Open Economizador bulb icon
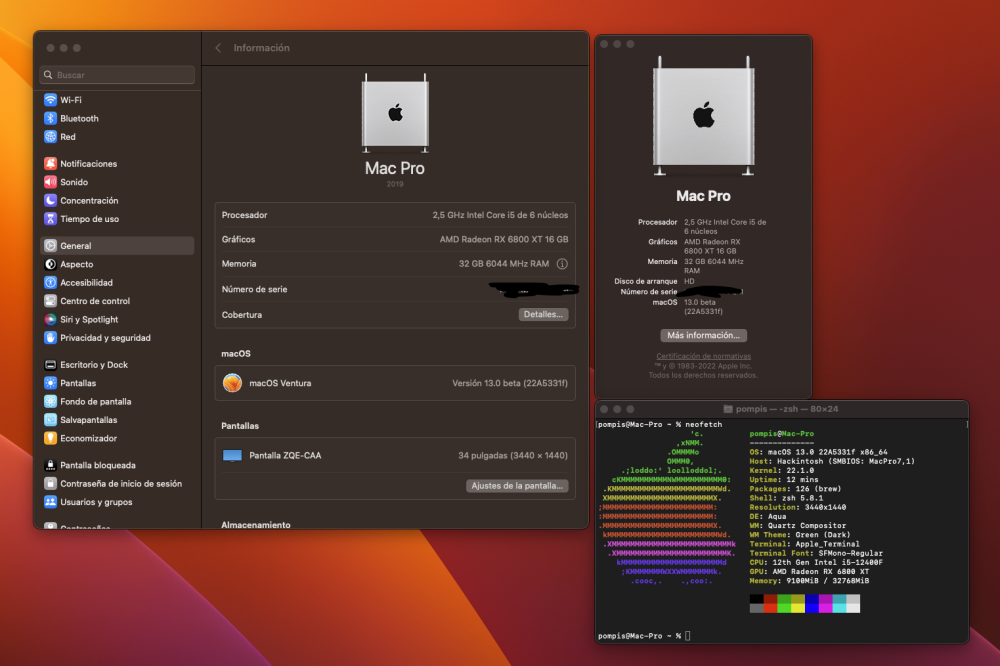The width and height of the screenshot is (1000, 666). [50, 440]
